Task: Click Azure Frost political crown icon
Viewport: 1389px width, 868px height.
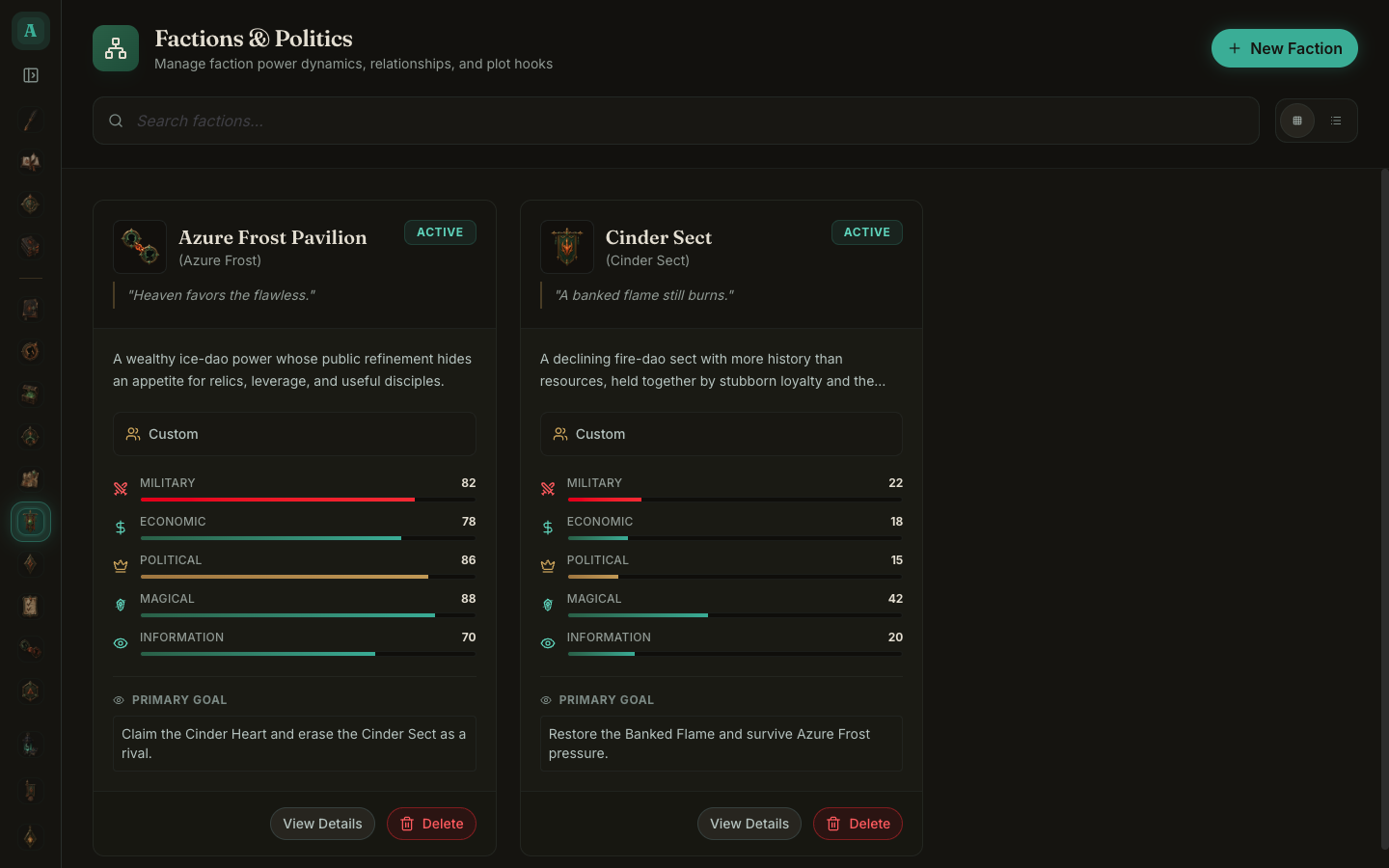Action: click(x=121, y=566)
